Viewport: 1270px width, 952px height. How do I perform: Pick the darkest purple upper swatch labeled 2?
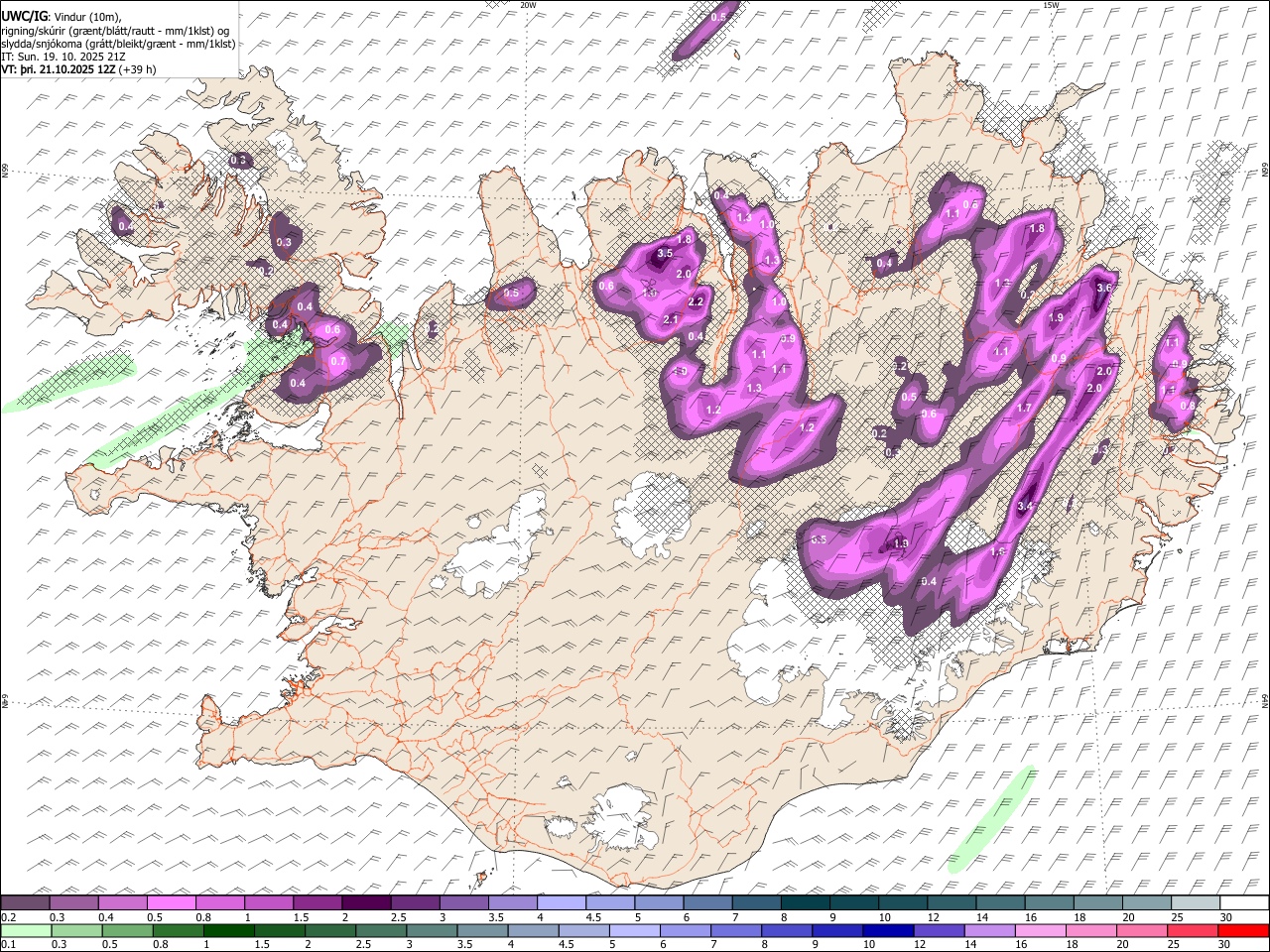365,902
